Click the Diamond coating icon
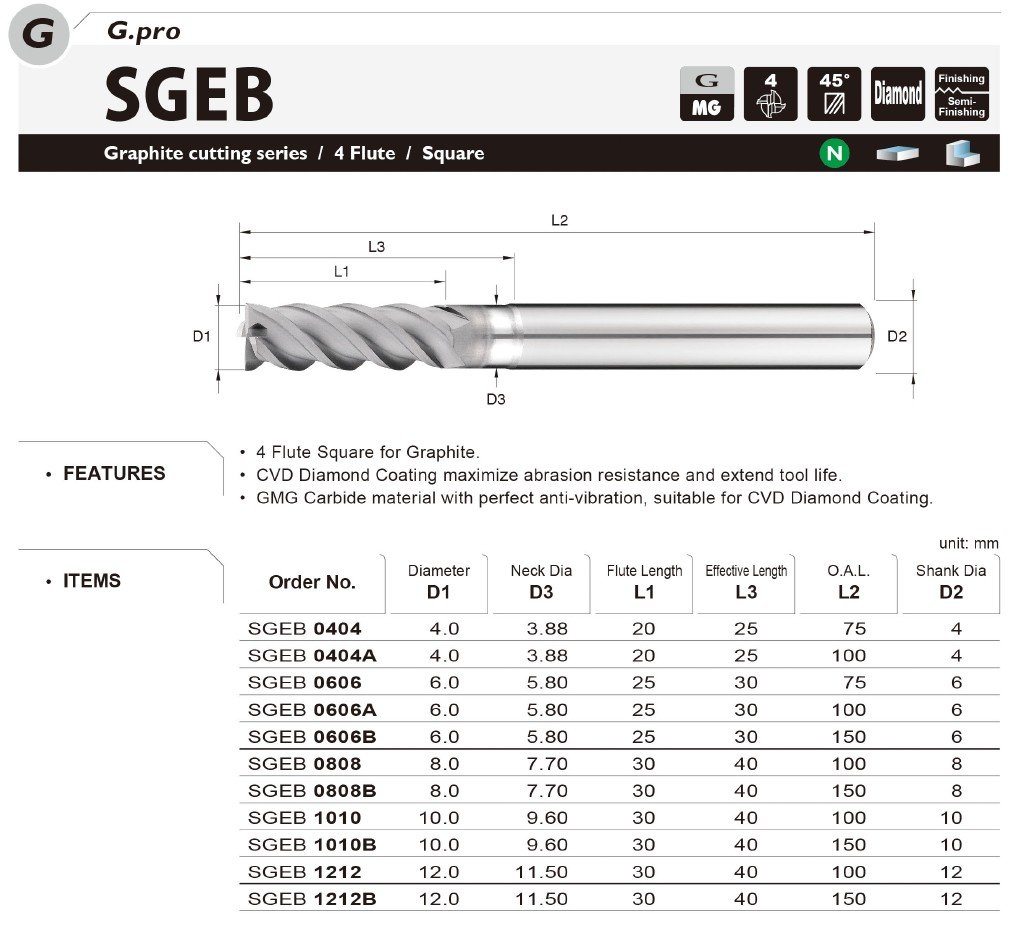1031x936 pixels. coord(897,94)
